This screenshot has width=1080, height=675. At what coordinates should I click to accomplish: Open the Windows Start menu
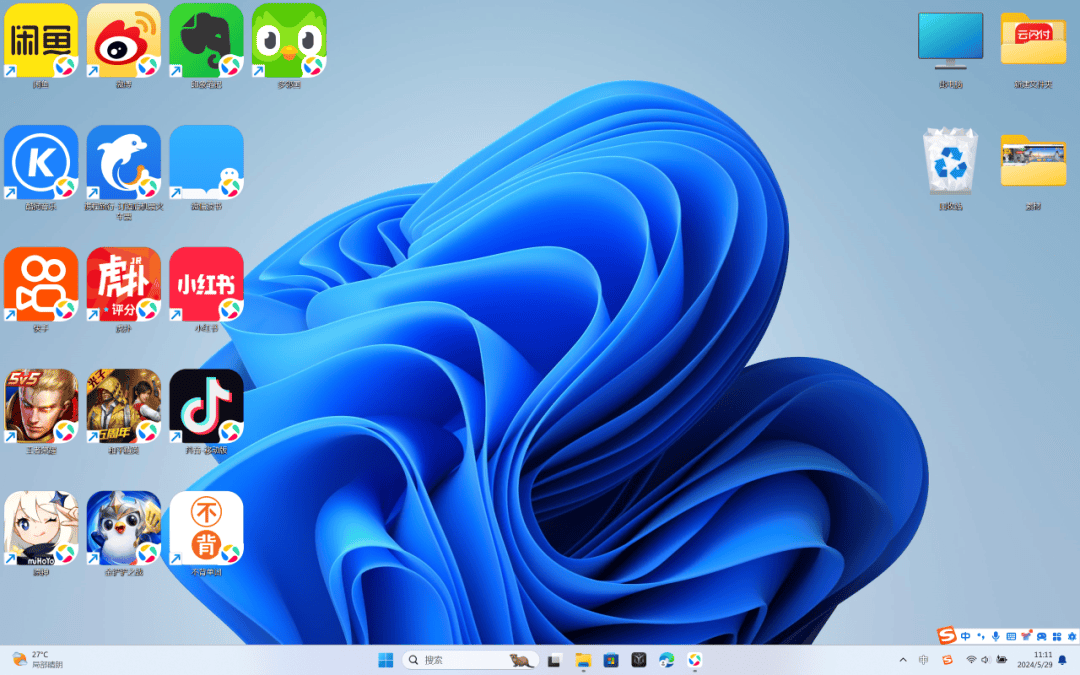click(385, 660)
